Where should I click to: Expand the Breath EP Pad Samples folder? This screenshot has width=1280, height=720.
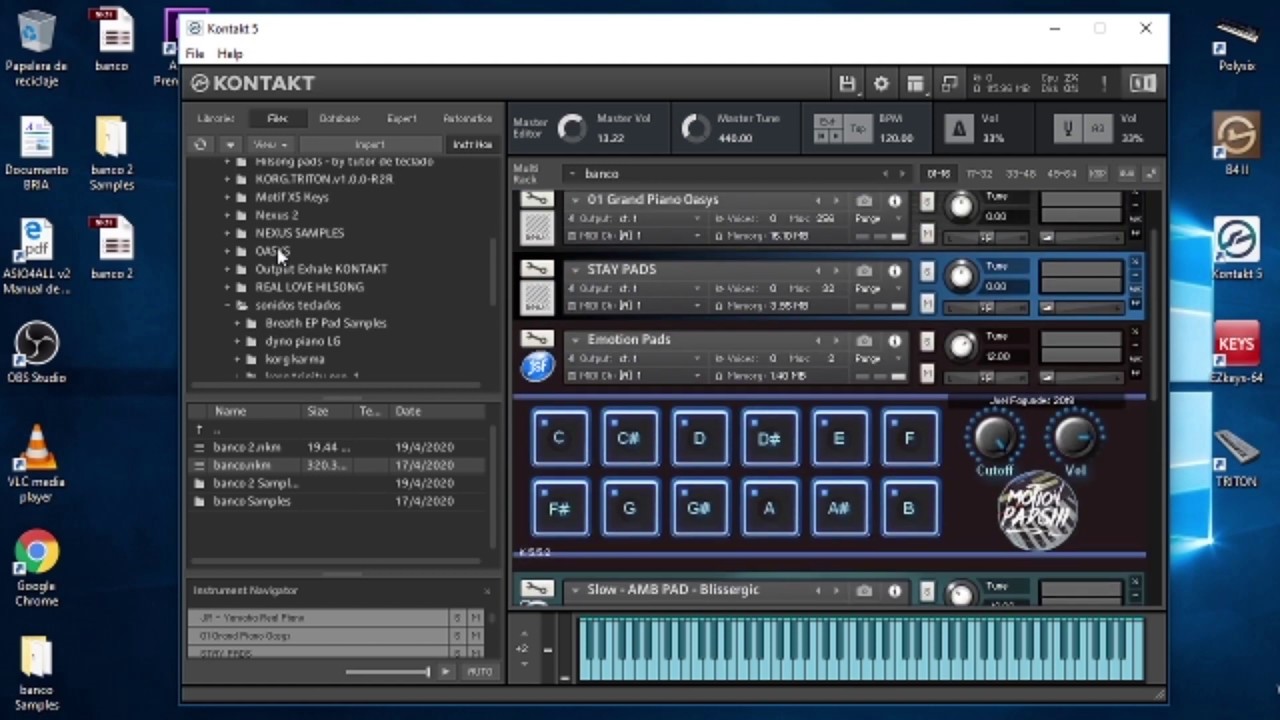[x=238, y=323]
